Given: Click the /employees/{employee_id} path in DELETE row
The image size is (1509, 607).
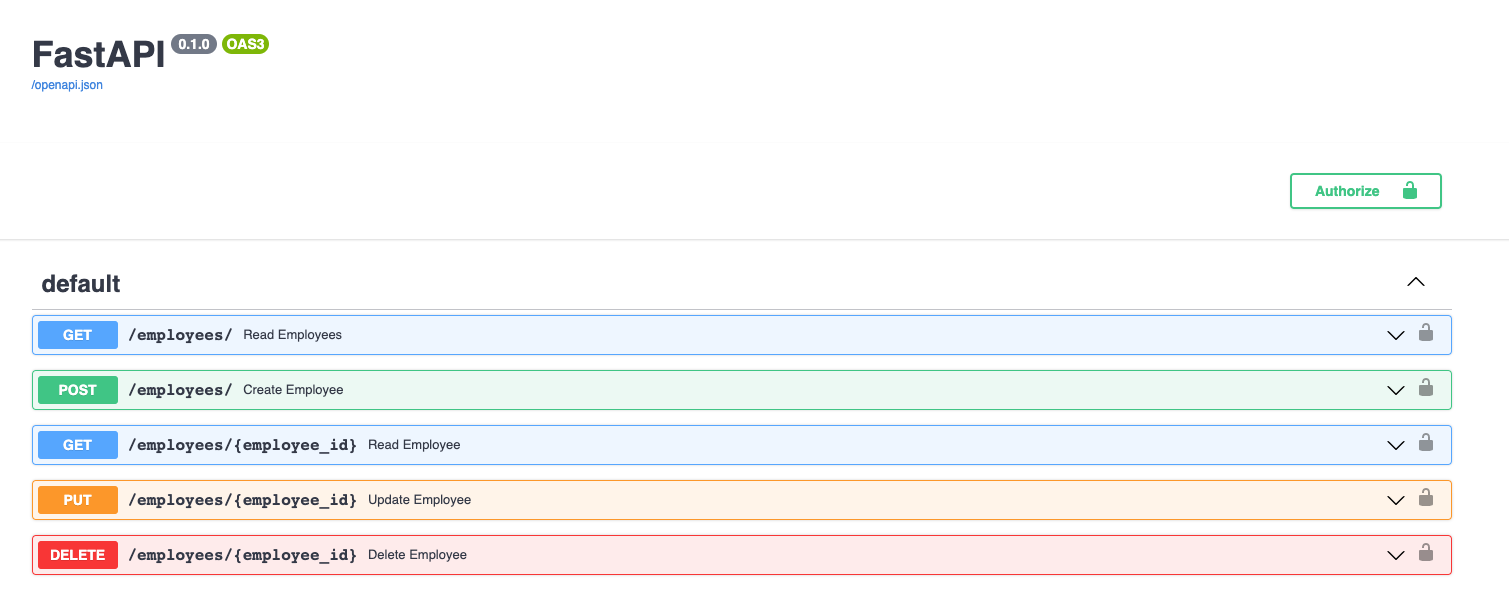Looking at the screenshot, I should (242, 555).
